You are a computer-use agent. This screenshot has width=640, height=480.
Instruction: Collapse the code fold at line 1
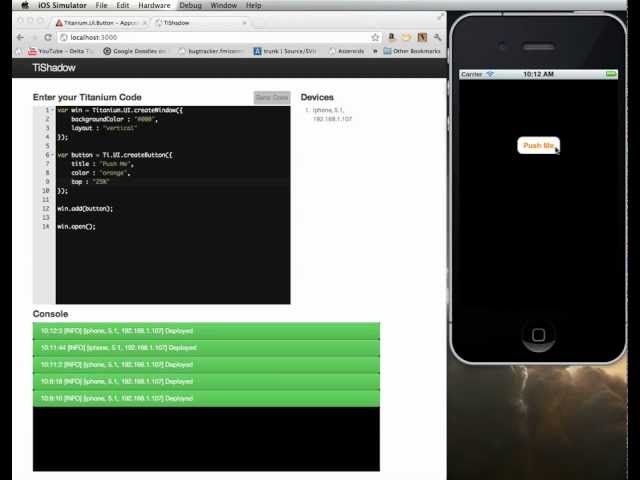53,110
